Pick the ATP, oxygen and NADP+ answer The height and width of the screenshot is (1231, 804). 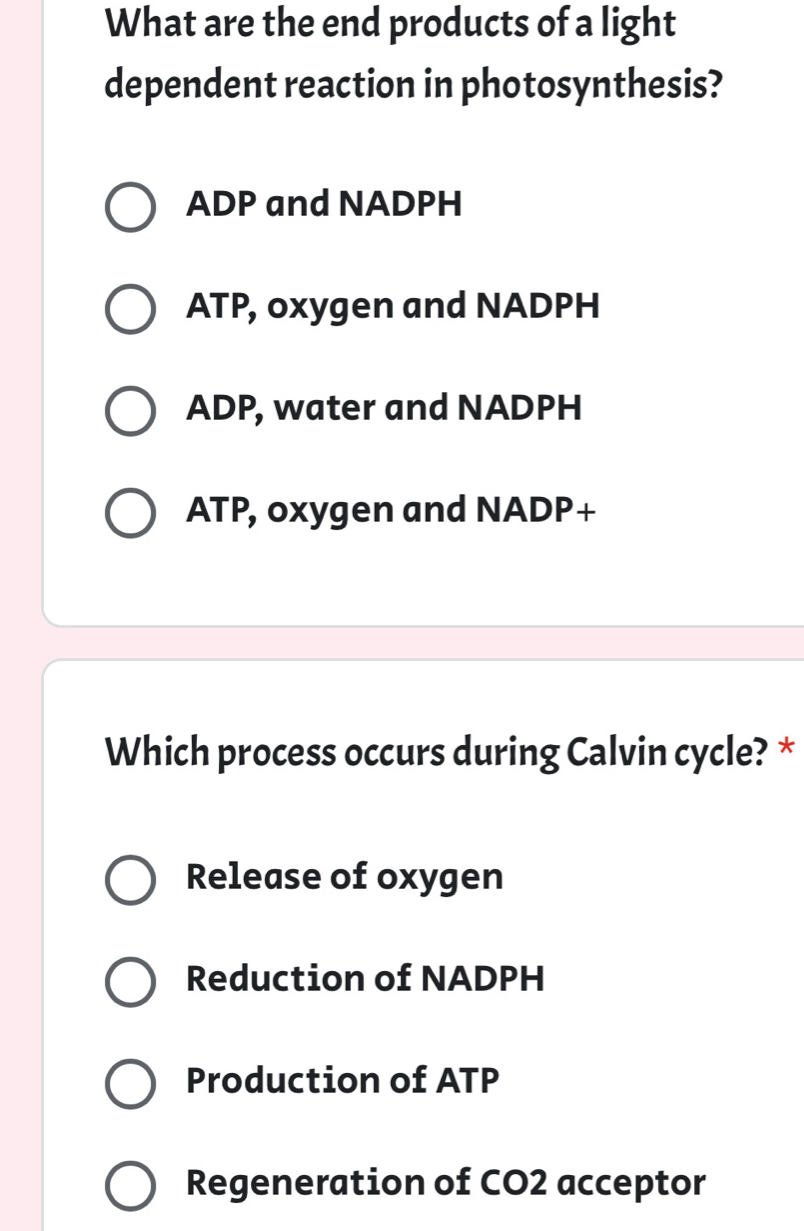point(129,512)
